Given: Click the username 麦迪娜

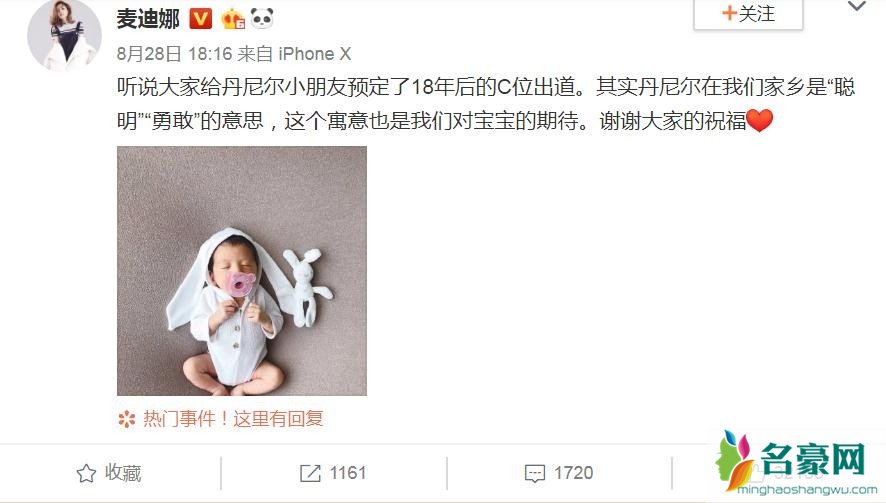Looking at the screenshot, I should tap(148, 19).
